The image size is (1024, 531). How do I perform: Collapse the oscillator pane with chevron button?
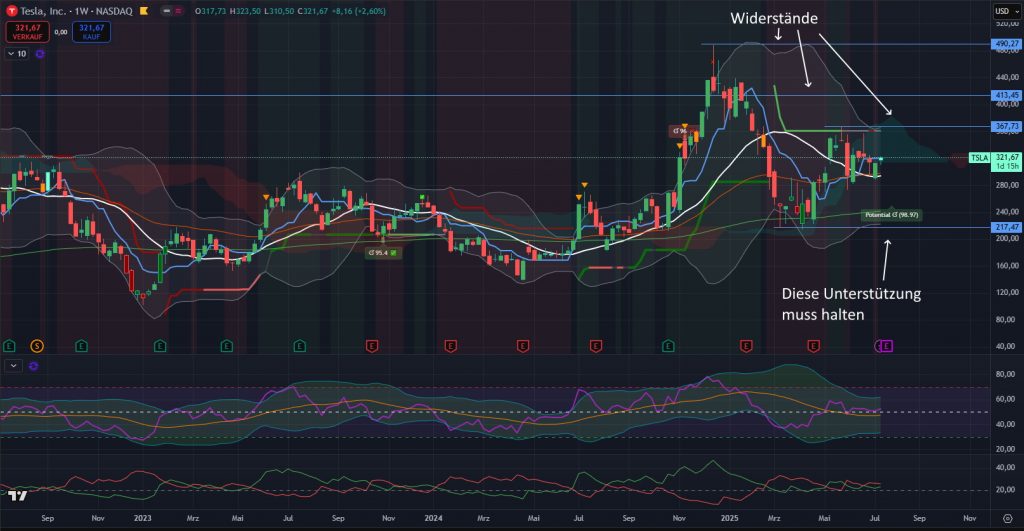pos(13,366)
